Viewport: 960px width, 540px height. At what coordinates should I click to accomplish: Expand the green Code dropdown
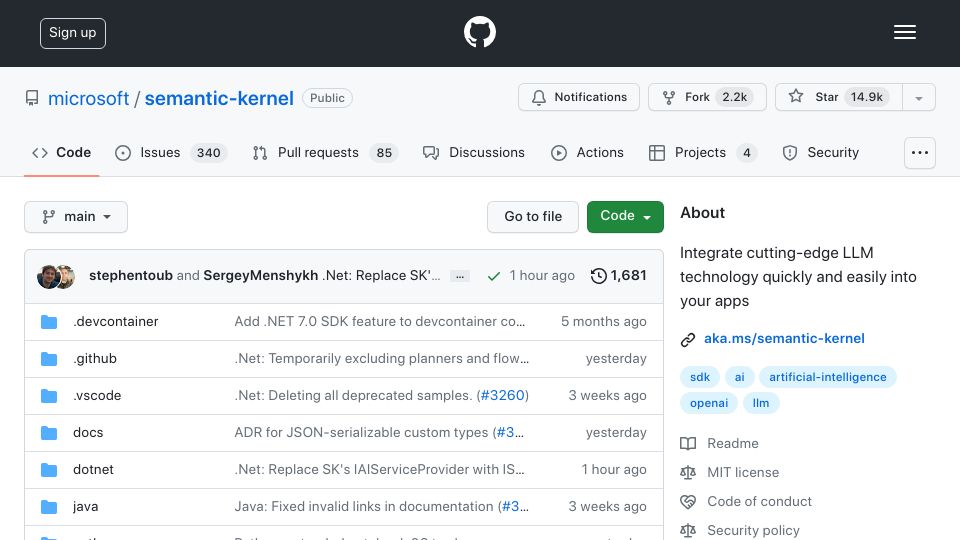click(x=625, y=217)
